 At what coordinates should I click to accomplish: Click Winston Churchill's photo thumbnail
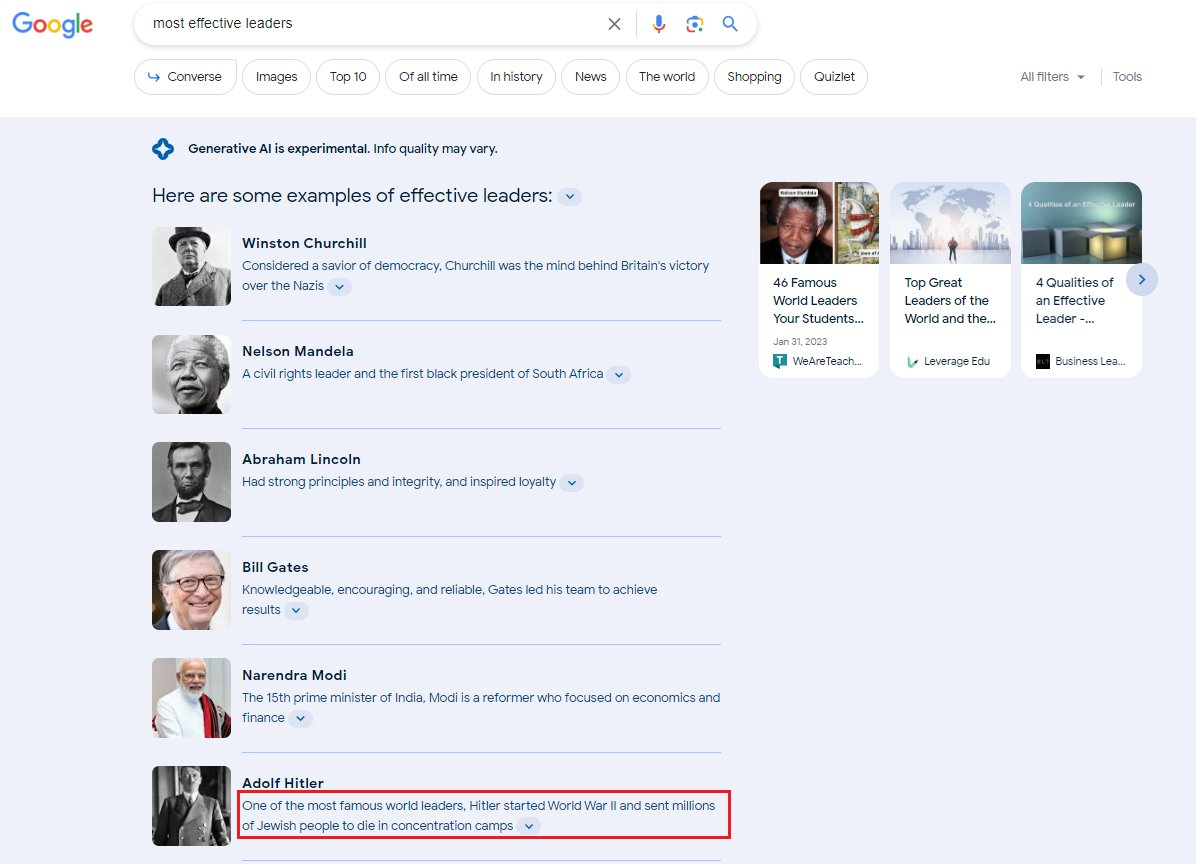191,266
